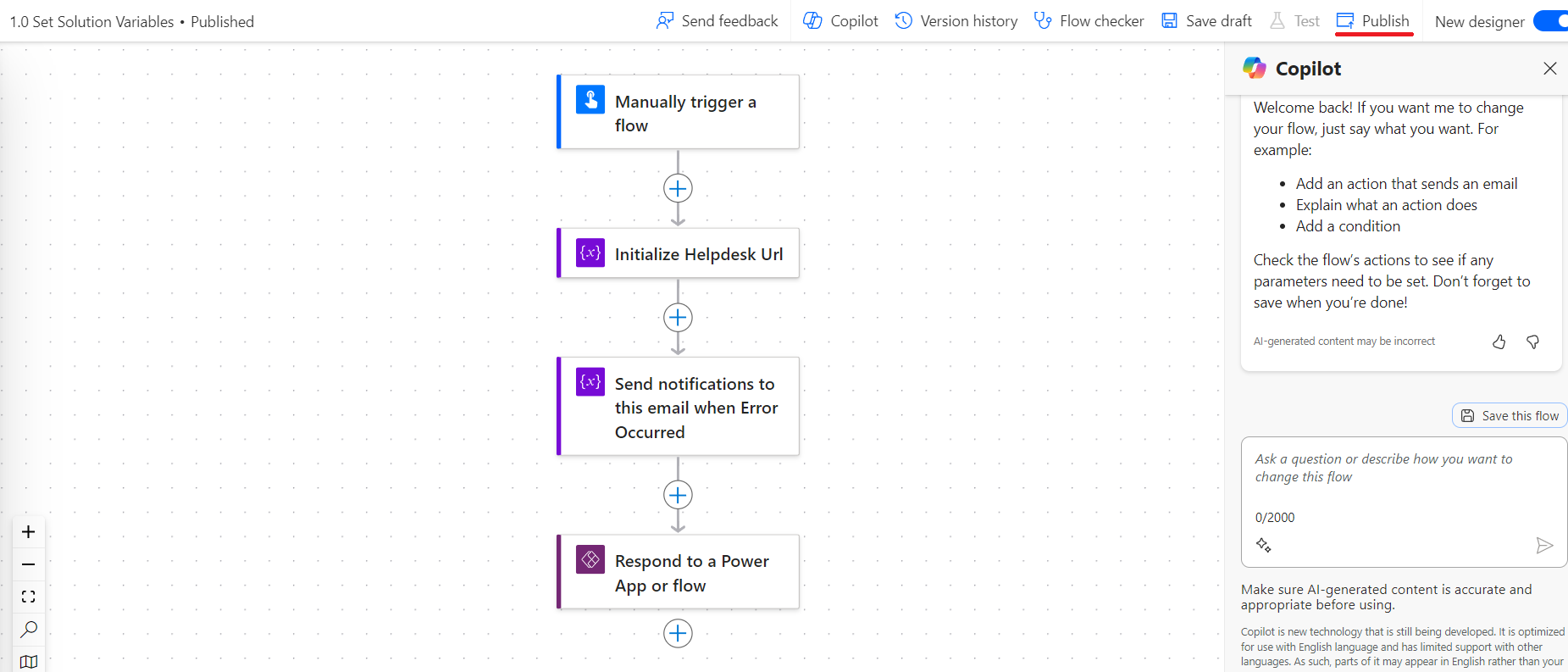Click the zoom in plus icon

pyautogui.click(x=28, y=532)
